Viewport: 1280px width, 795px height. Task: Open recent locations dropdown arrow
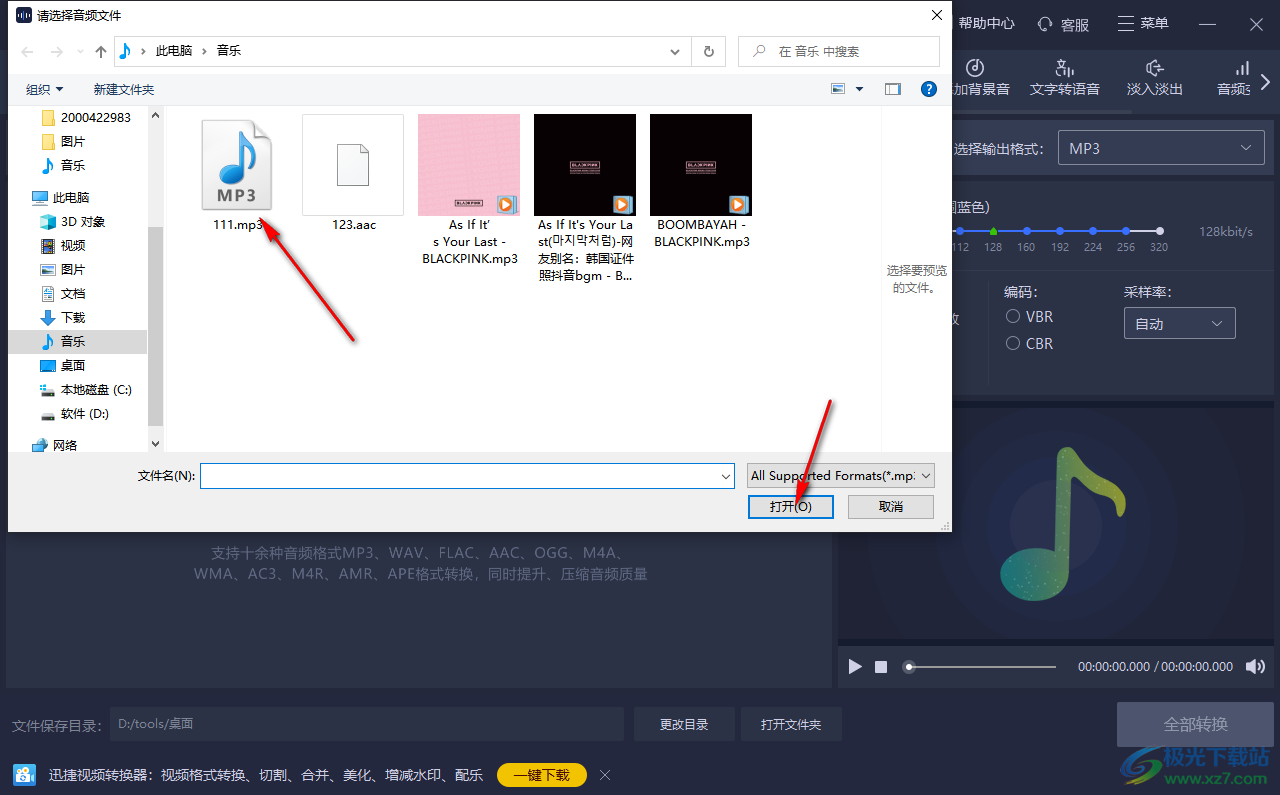78,52
